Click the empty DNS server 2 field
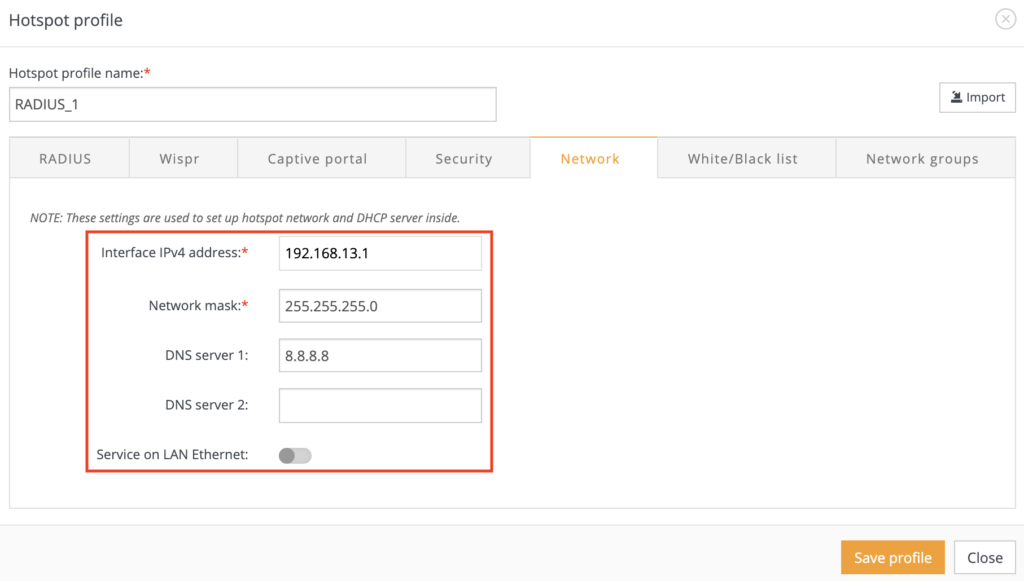Image resolution: width=1024 pixels, height=581 pixels. pos(380,405)
